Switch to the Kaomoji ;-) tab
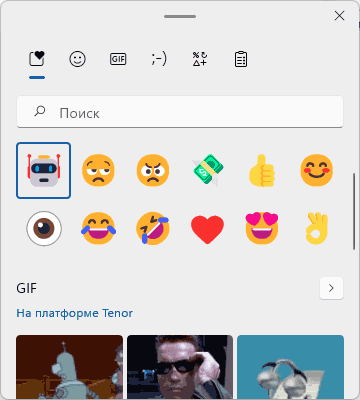The height and width of the screenshot is (400, 360). (x=159, y=59)
